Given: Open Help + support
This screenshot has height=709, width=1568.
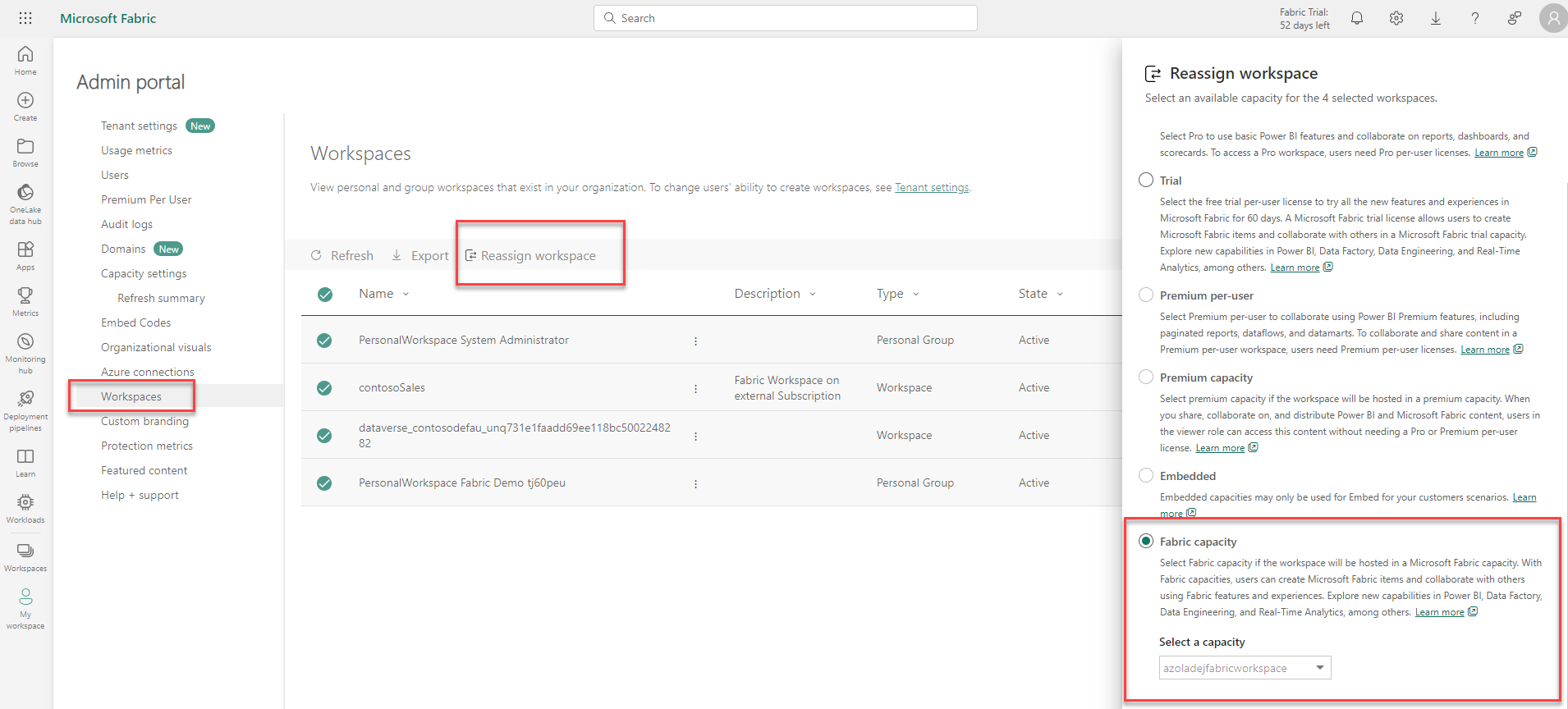Looking at the screenshot, I should [x=140, y=495].
